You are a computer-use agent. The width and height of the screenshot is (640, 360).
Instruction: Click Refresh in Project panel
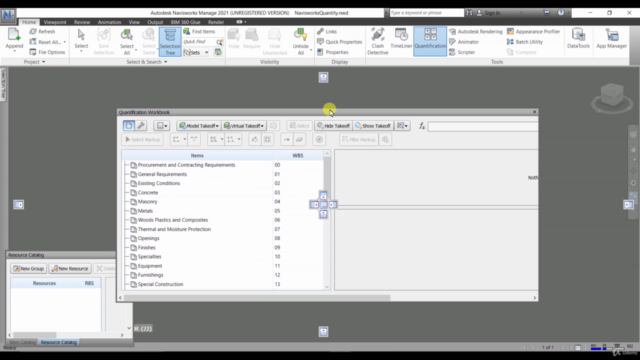coord(42,31)
